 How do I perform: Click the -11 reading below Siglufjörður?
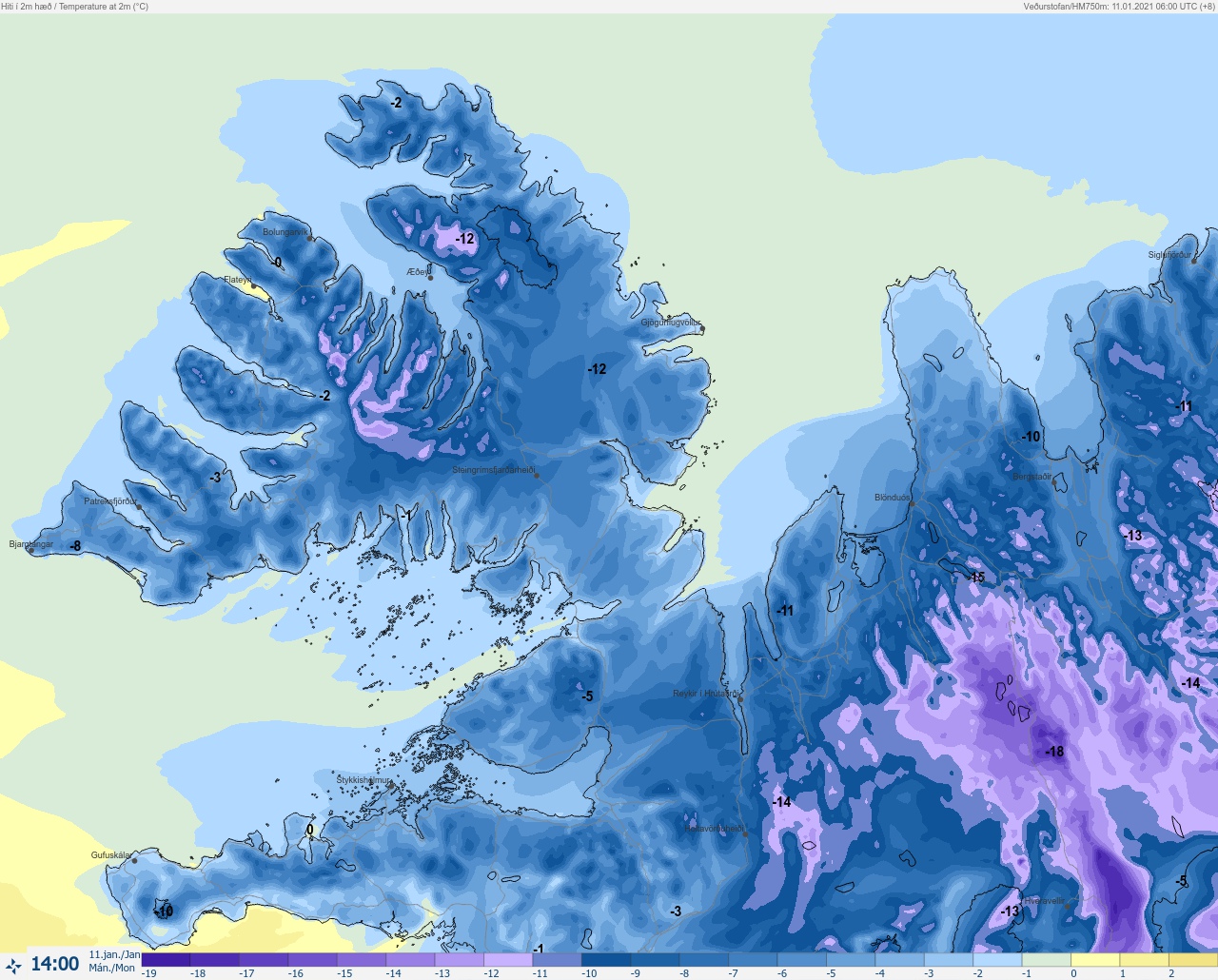(1183, 407)
